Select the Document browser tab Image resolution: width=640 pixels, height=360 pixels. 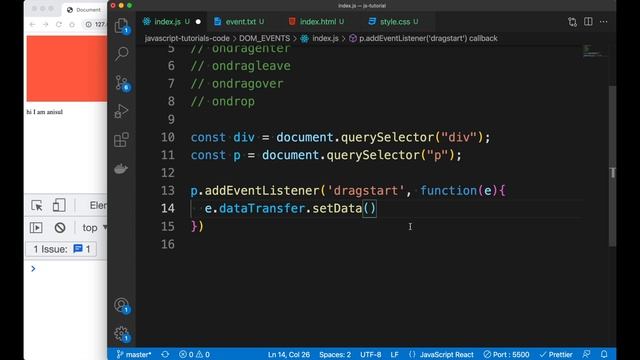(84, 10)
